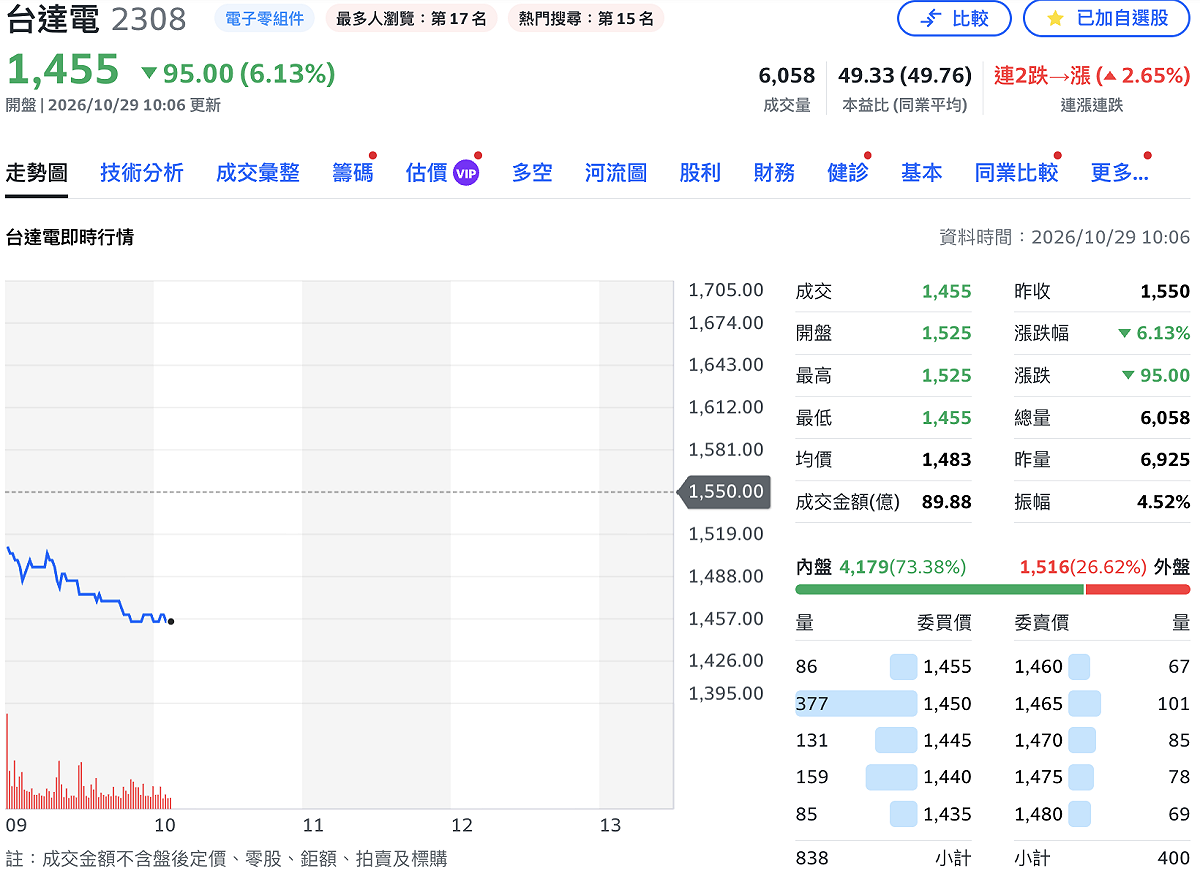Click the ask price 1,460
This screenshot has height=879, width=1200.
(1039, 666)
